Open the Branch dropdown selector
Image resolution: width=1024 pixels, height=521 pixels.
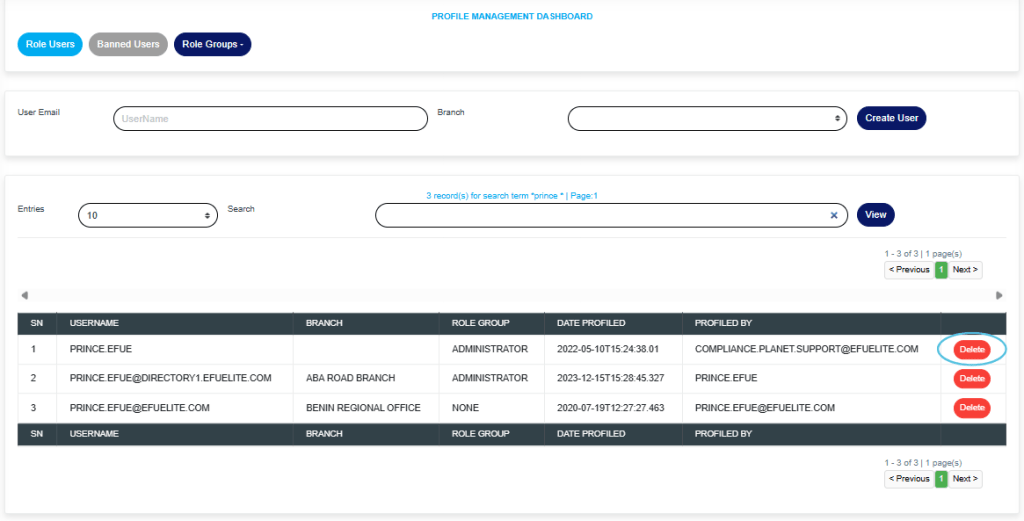pos(707,118)
